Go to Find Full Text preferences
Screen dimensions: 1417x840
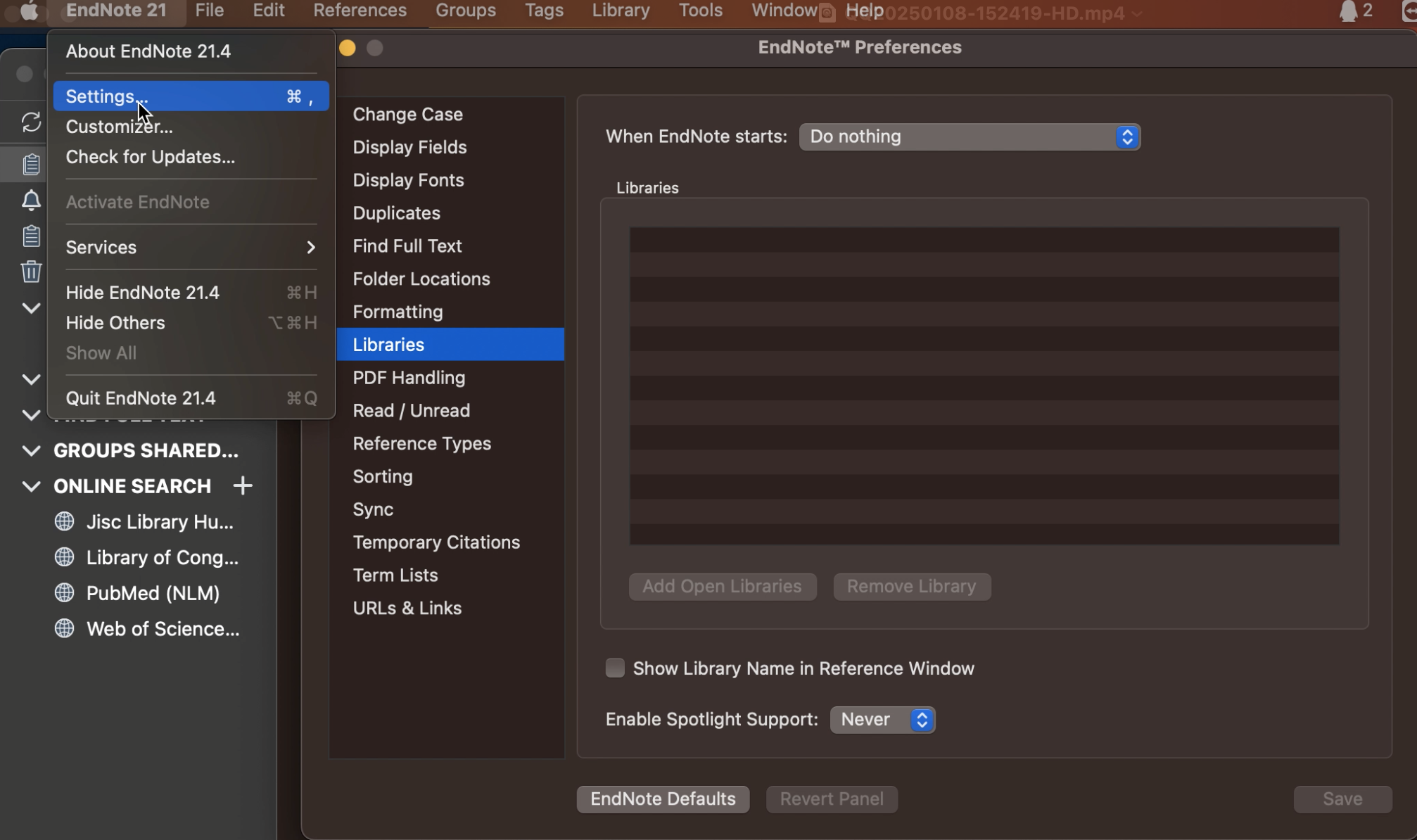click(x=450, y=246)
